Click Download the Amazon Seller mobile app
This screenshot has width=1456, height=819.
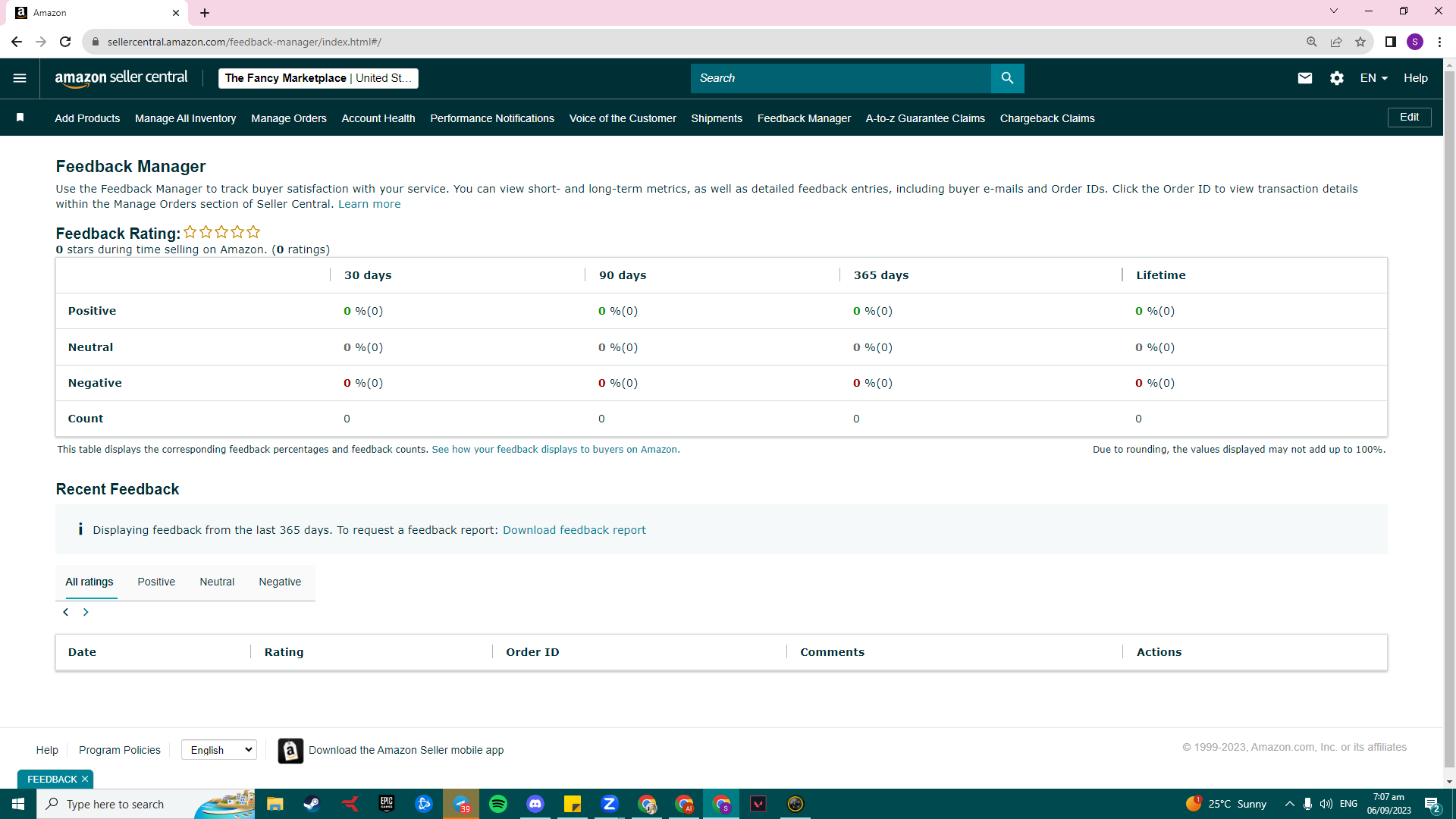tap(406, 750)
